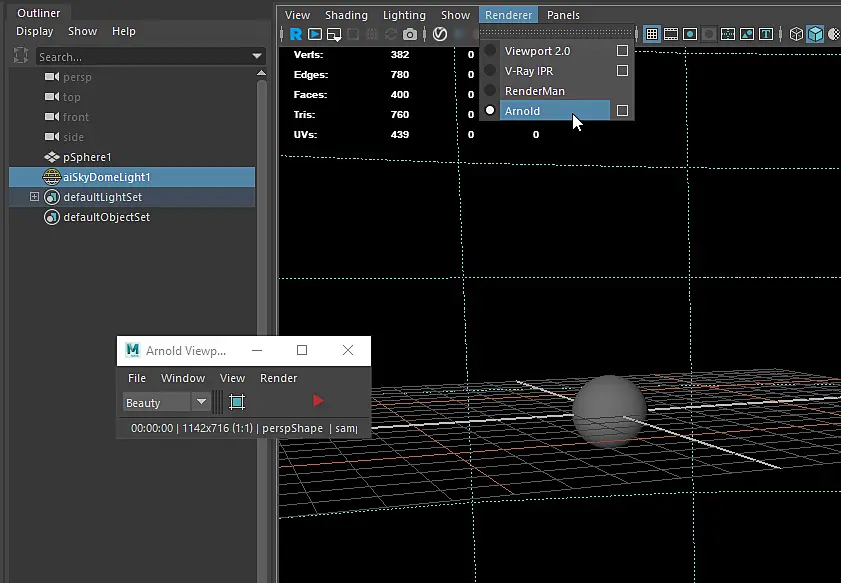Open the Lighting menu

(404, 15)
